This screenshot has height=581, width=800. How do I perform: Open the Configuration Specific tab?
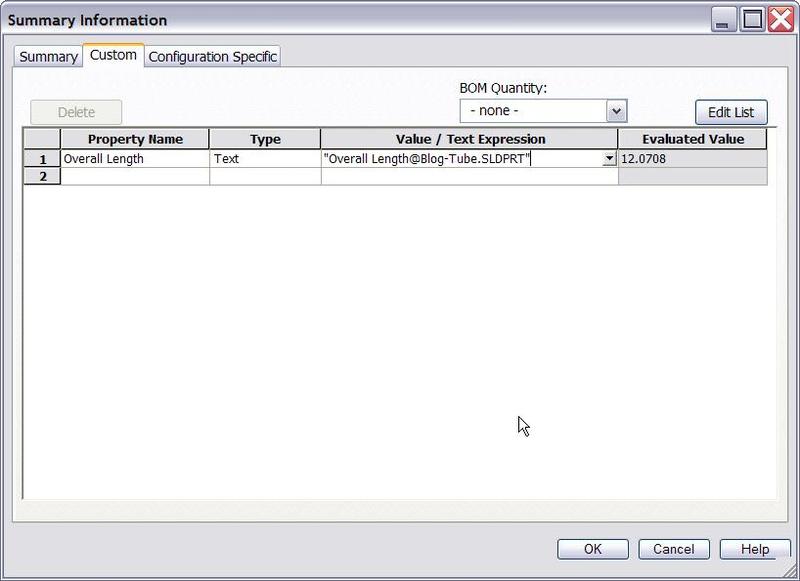(x=212, y=57)
